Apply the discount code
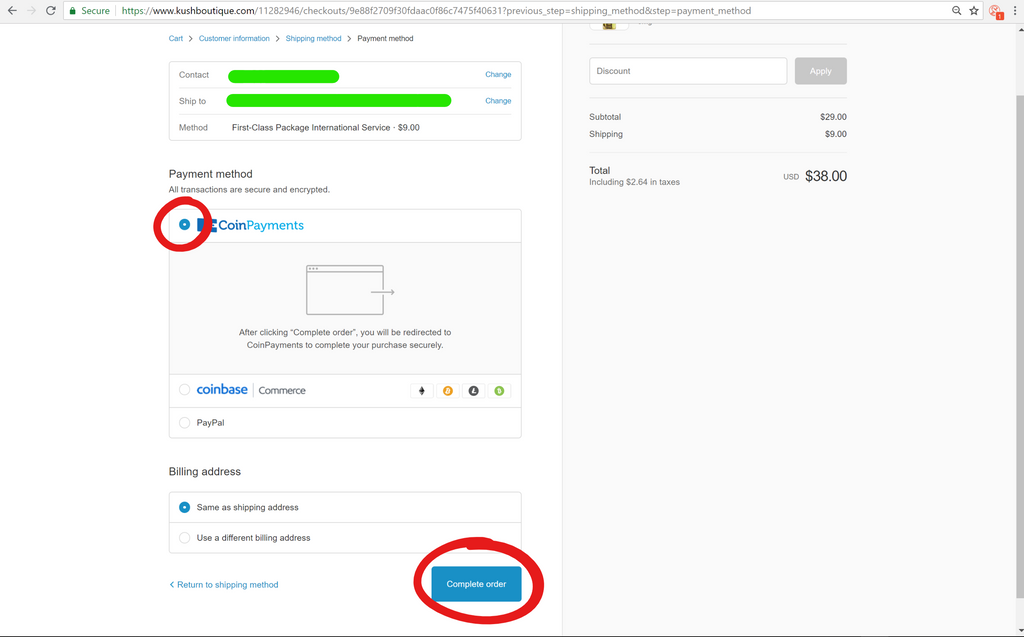This screenshot has height=637, width=1024. tap(820, 71)
